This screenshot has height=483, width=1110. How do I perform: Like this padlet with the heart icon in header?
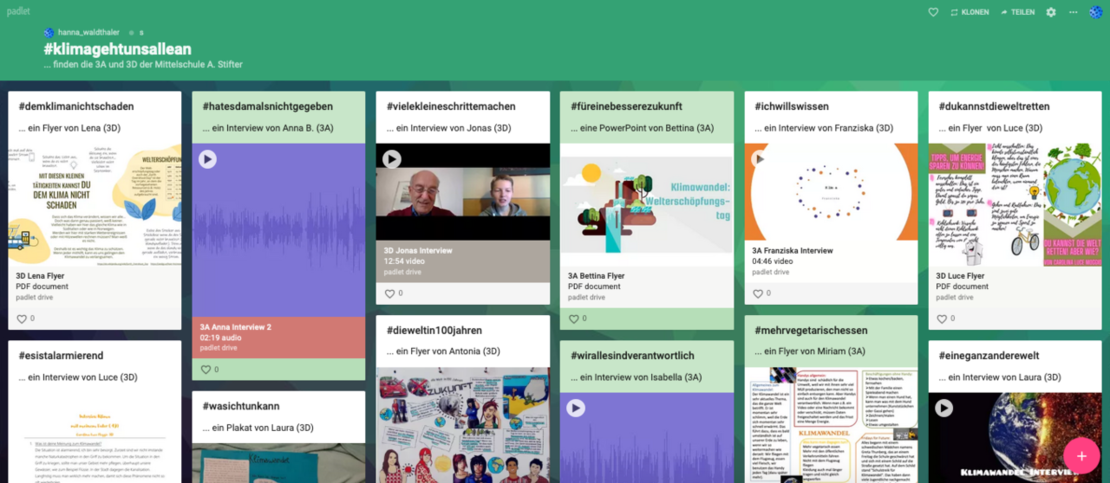(933, 12)
